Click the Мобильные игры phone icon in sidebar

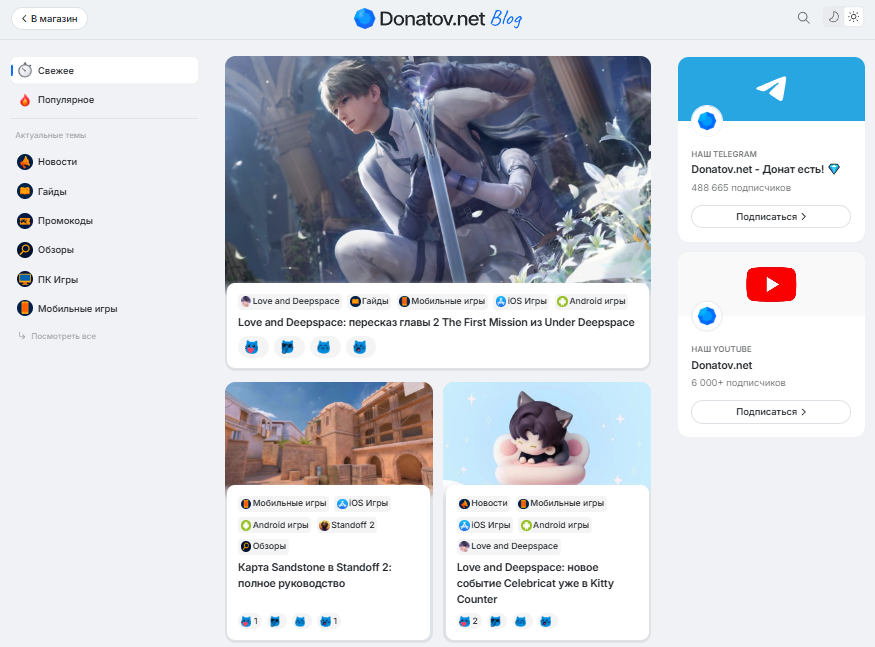click(x=25, y=308)
